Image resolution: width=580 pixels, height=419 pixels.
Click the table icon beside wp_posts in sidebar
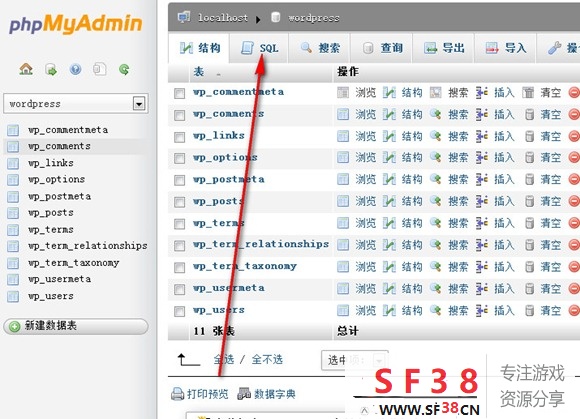[13, 213]
